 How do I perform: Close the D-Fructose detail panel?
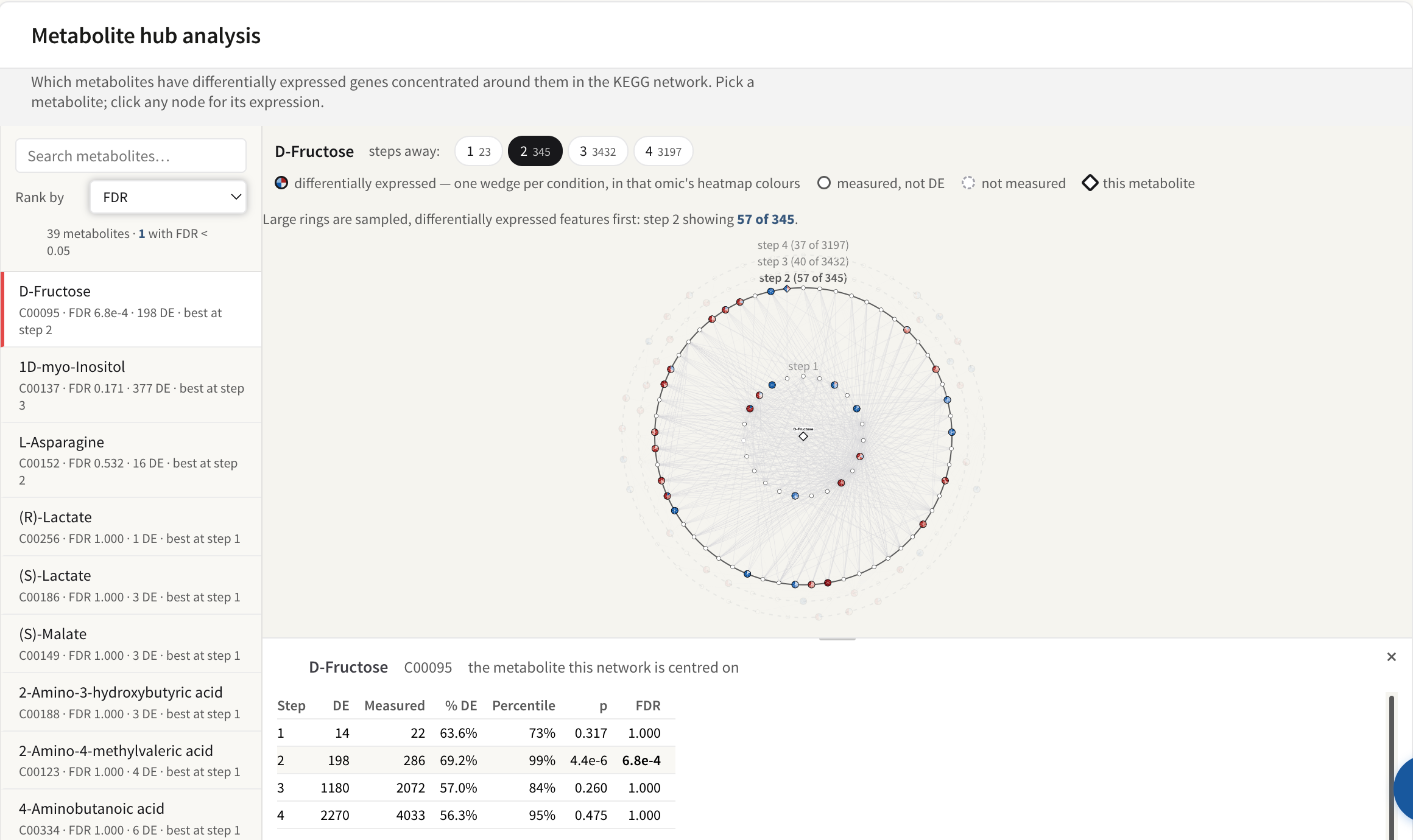(x=1391, y=657)
